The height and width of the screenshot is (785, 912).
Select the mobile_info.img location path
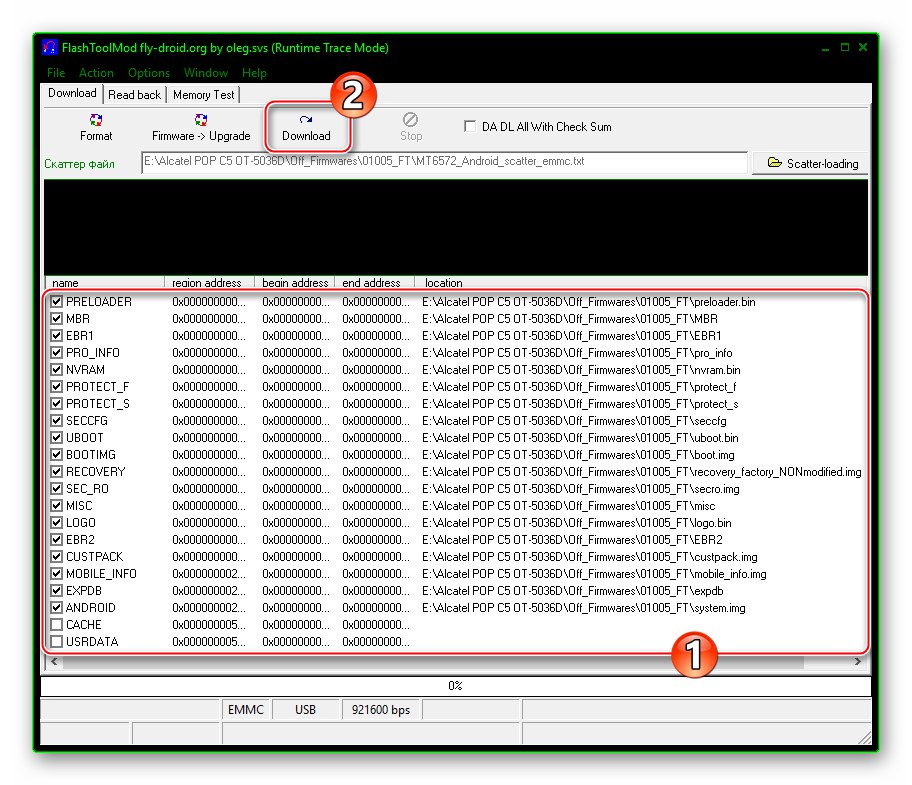[x=594, y=574]
